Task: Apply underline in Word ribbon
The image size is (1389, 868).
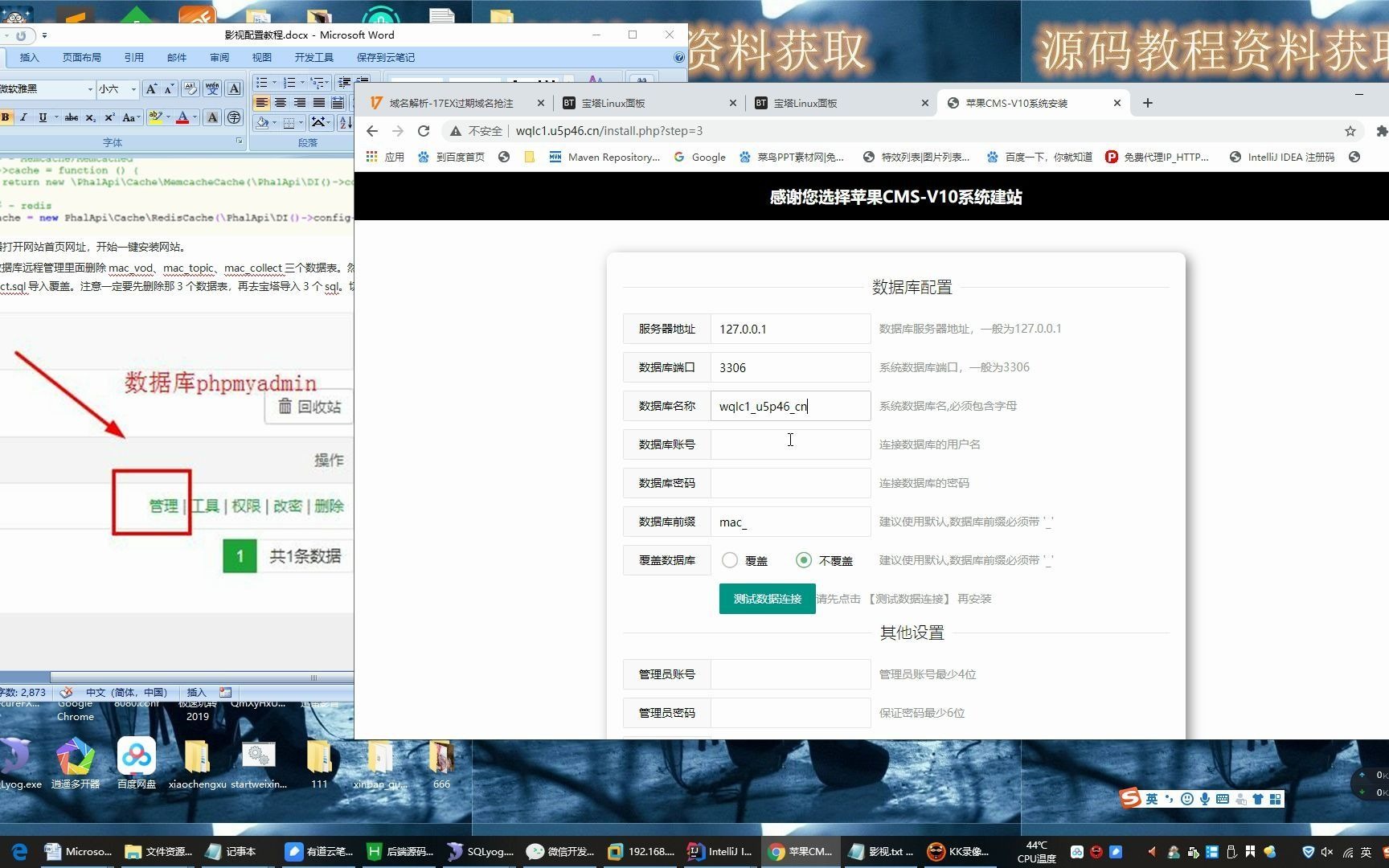Action: [x=43, y=117]
